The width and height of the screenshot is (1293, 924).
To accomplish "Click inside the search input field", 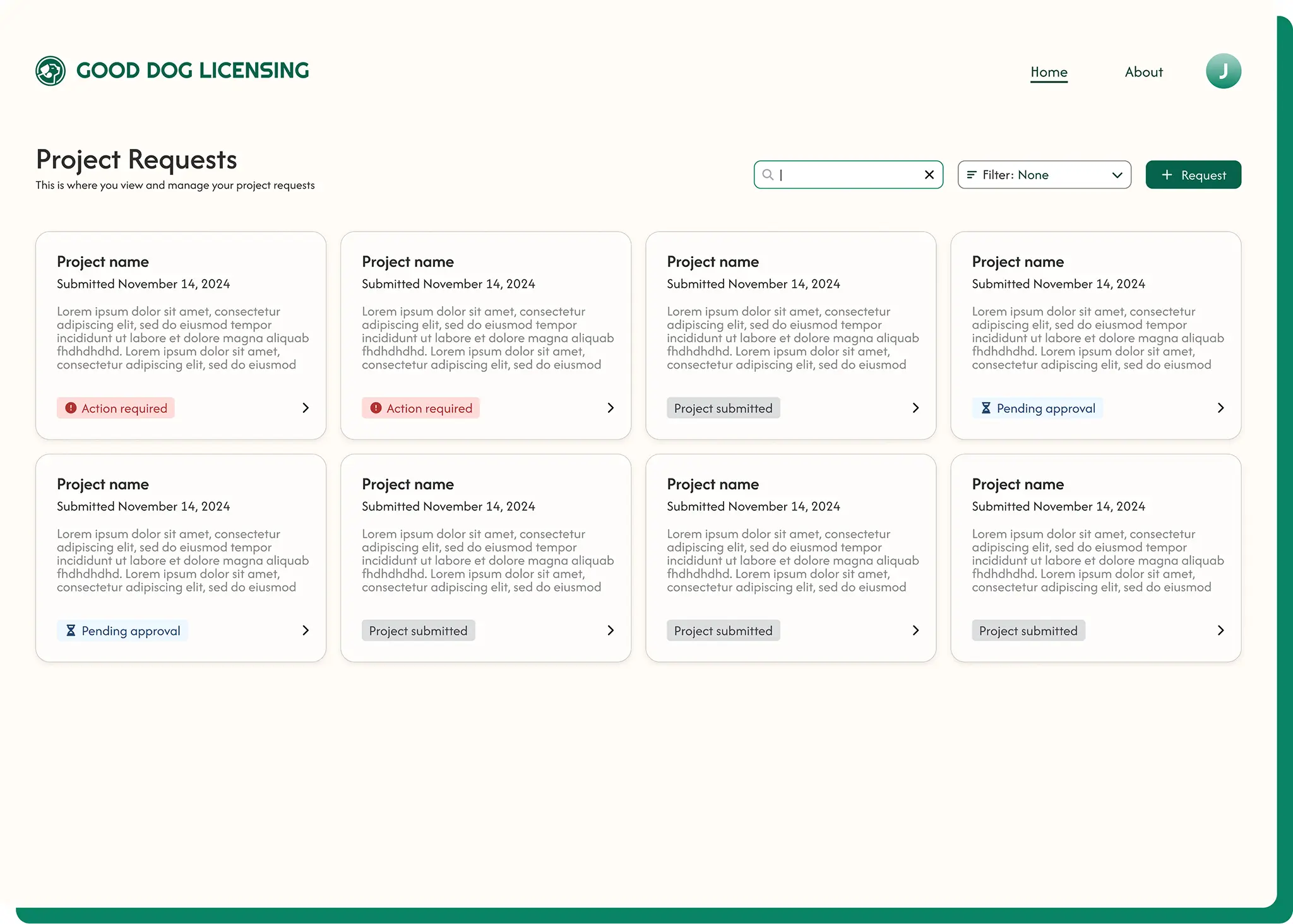I will point(846,175).
